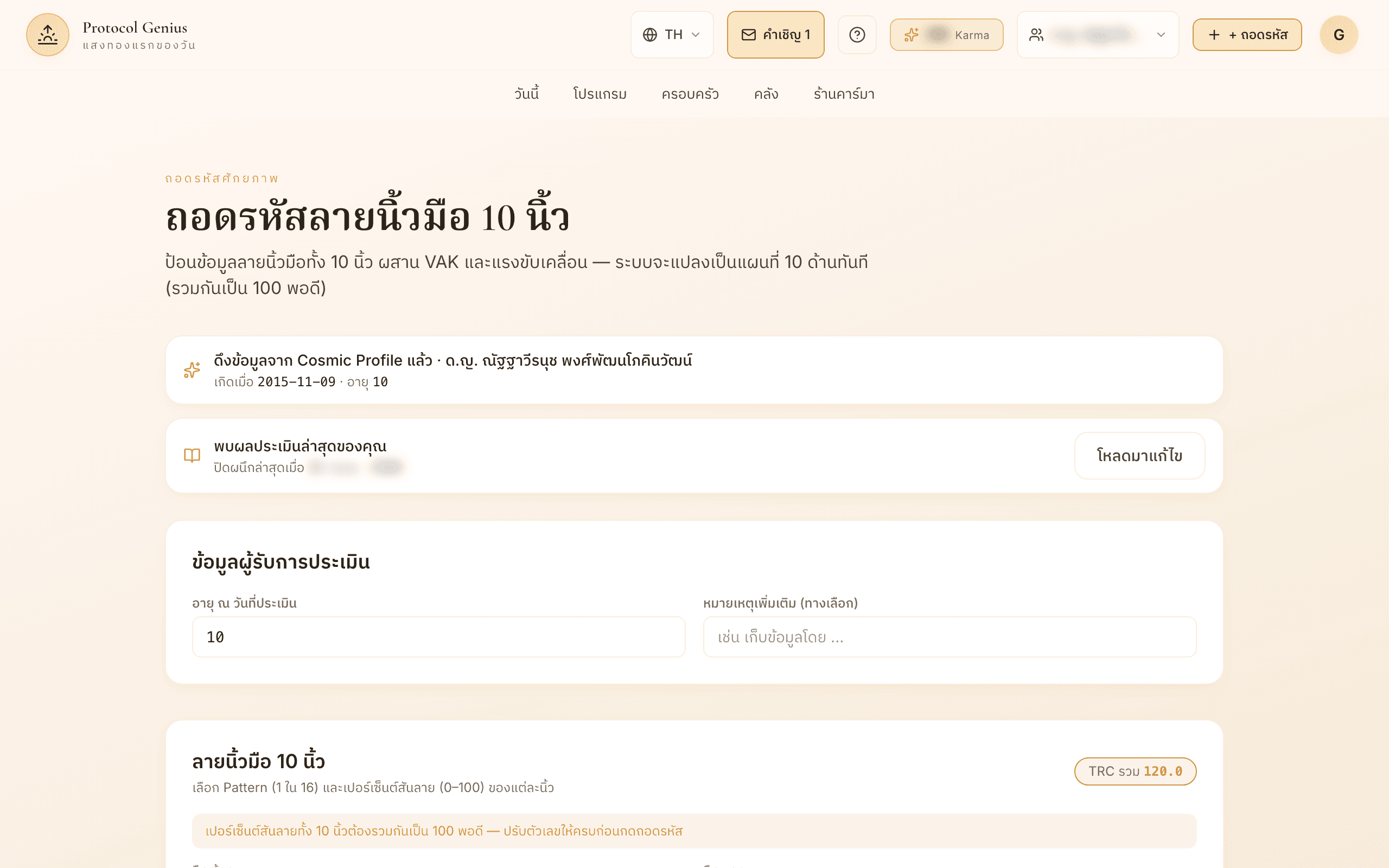Click the globe language icon
Viewport: 1389px width, 868px height.
[x=649, y=34]
